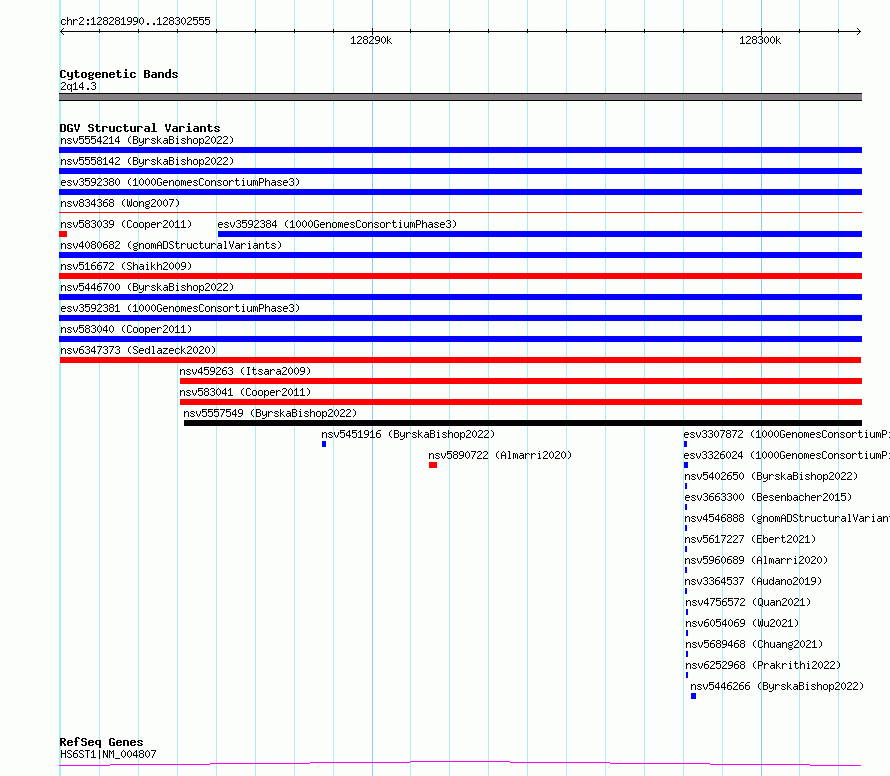Click the ruler's left arrow end

tap(62, 32)
